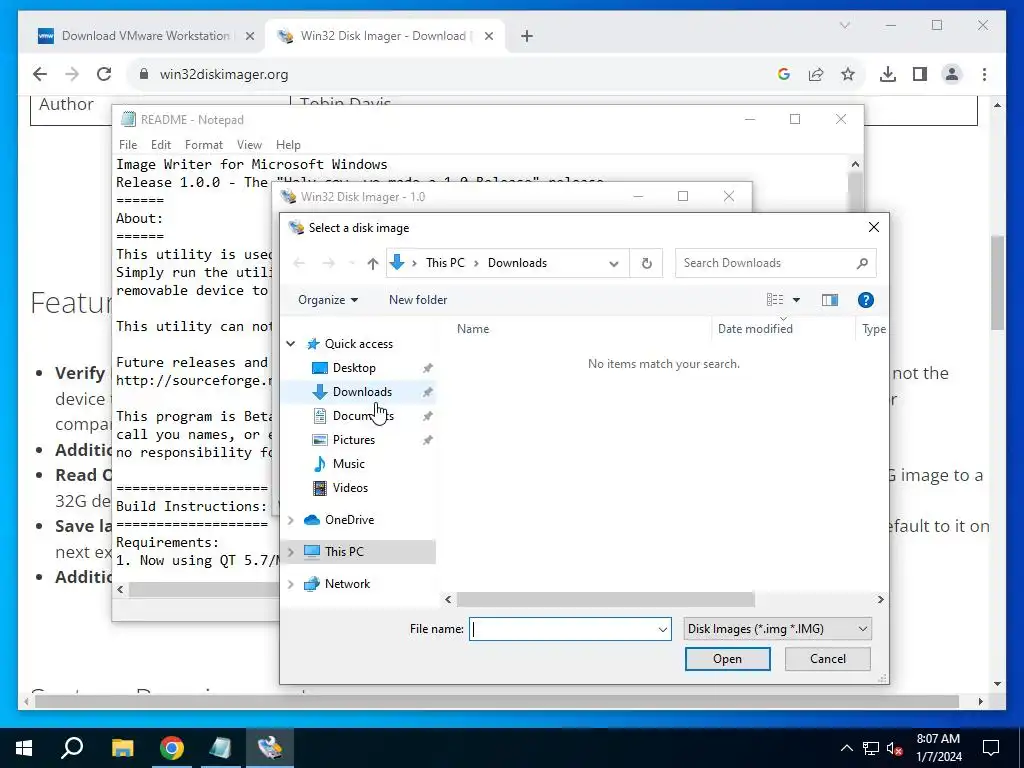Screen dimensions: 1024x768
Task: Open Notepad Help menu
Action: [288, 145]
